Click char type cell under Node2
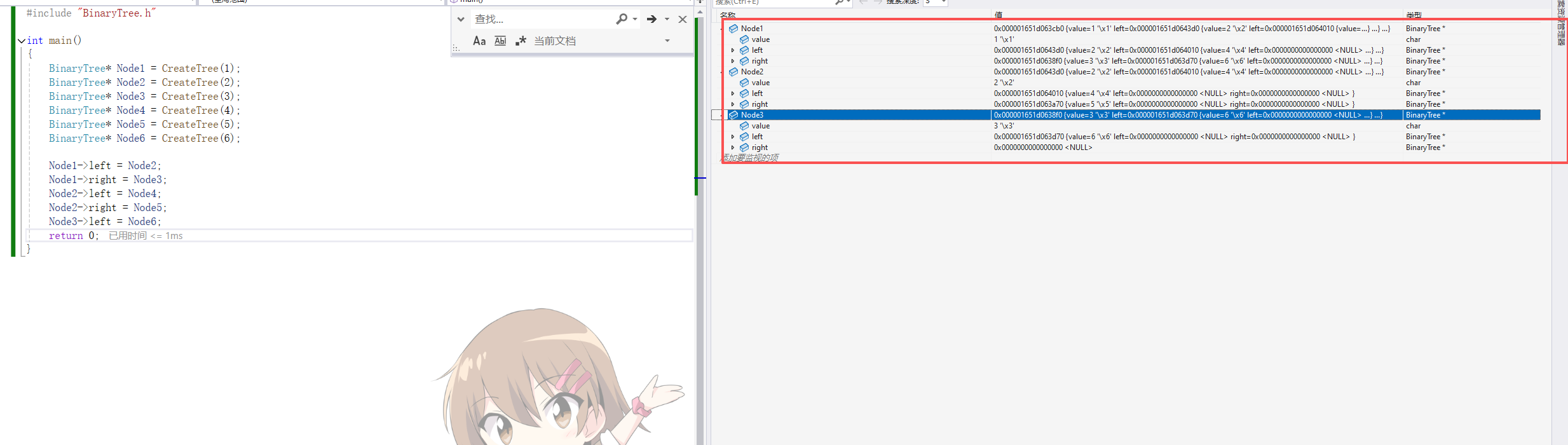This screenshot has width=1568, height=445. coord(1413,83)
